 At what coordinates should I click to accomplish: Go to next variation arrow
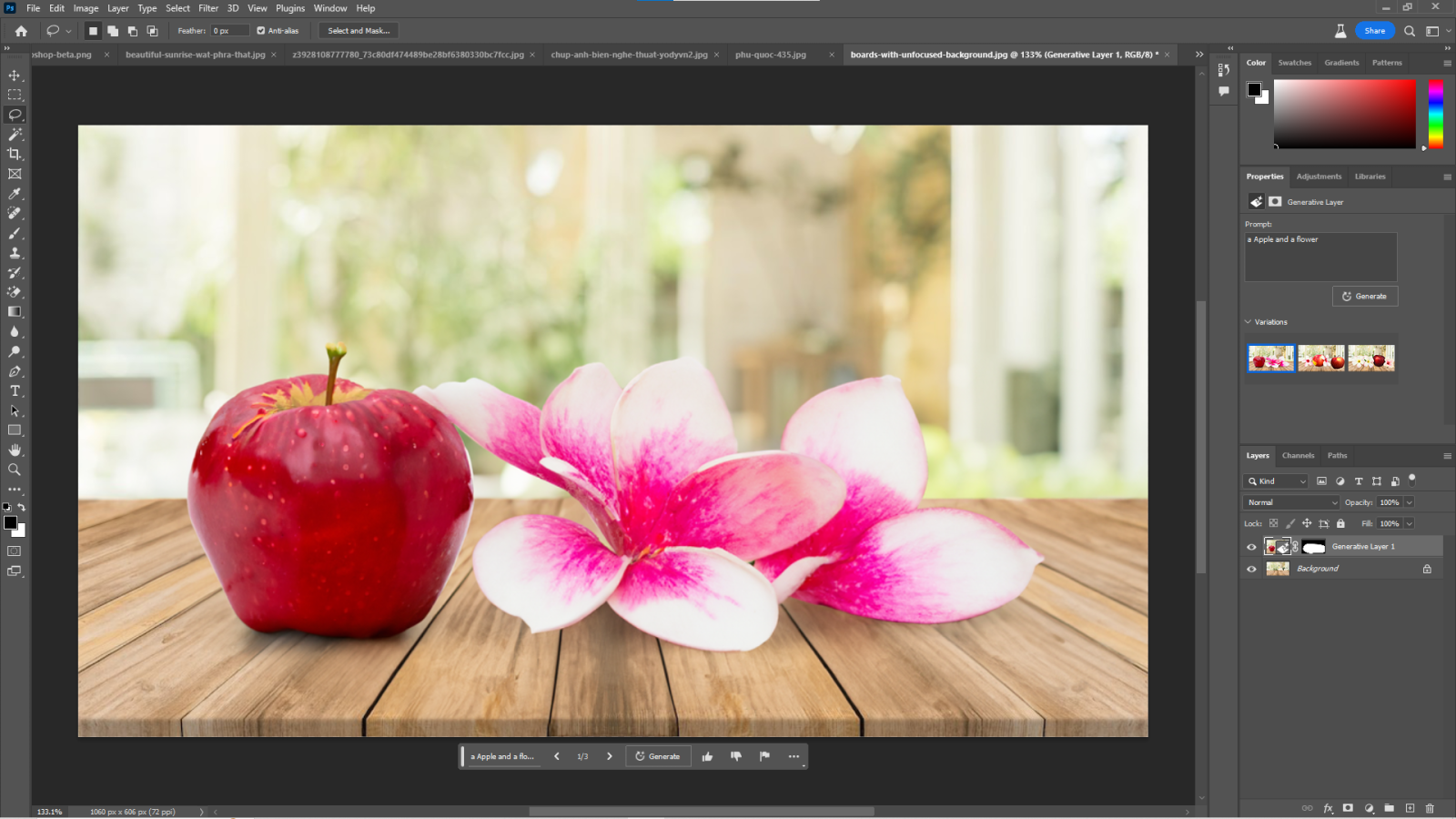click(x=610, y=756)
